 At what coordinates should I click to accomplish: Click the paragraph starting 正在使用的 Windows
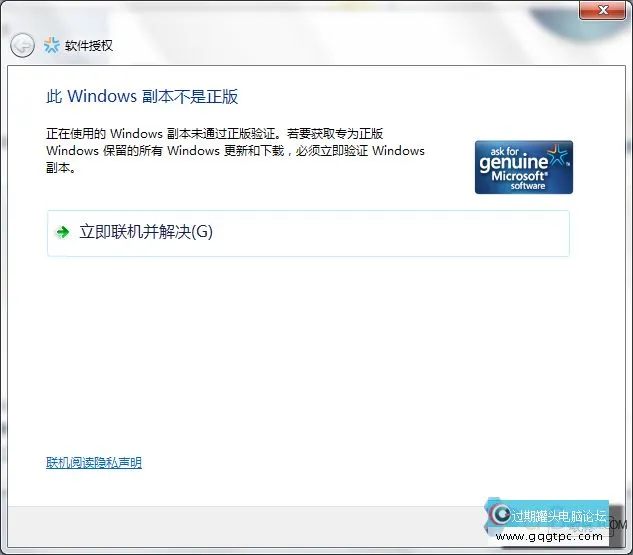pyautogui.click(x=235, y=151)
